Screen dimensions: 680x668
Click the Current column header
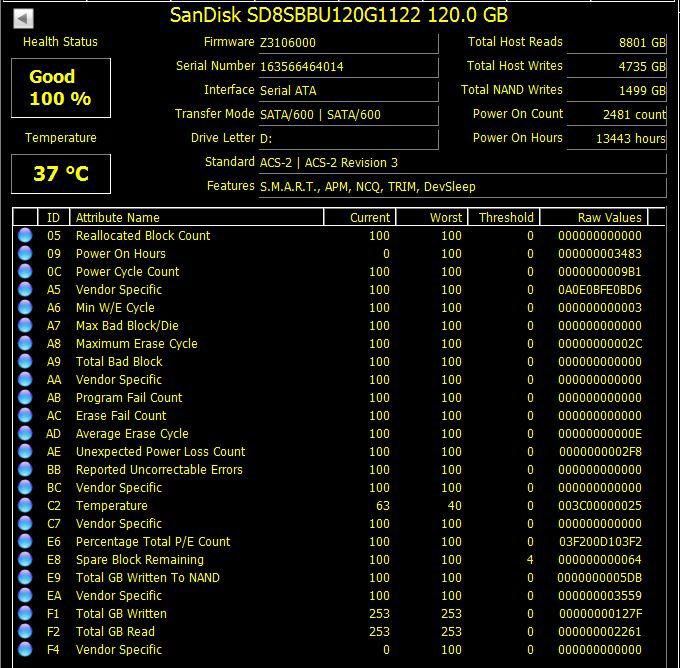[x=360, y=217]
